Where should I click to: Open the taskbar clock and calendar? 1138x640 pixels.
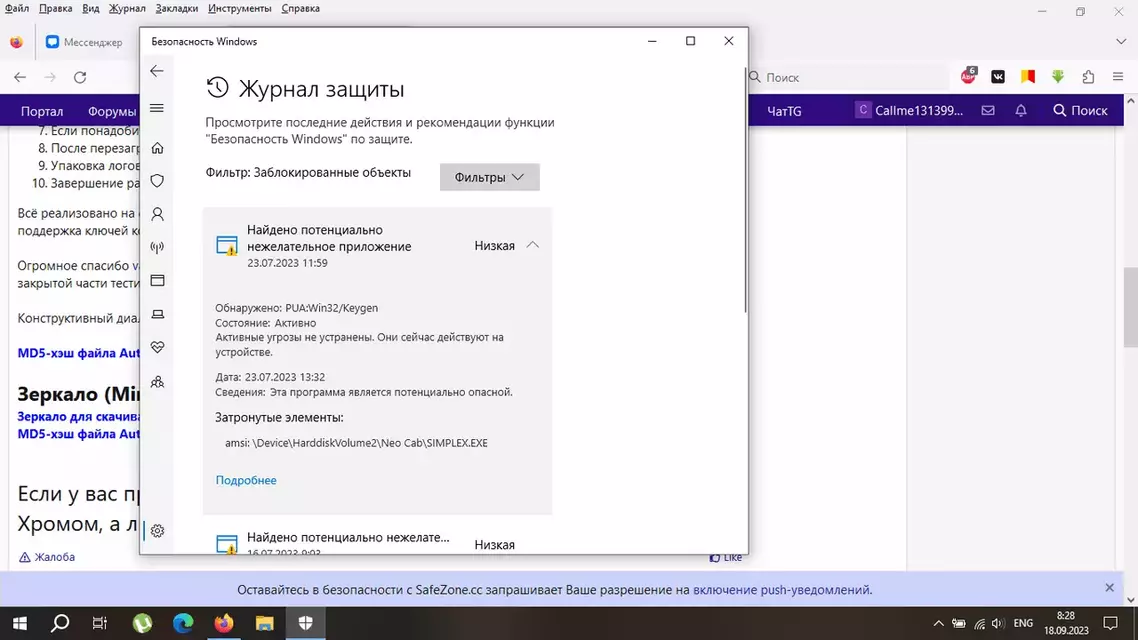point(1066,623)
